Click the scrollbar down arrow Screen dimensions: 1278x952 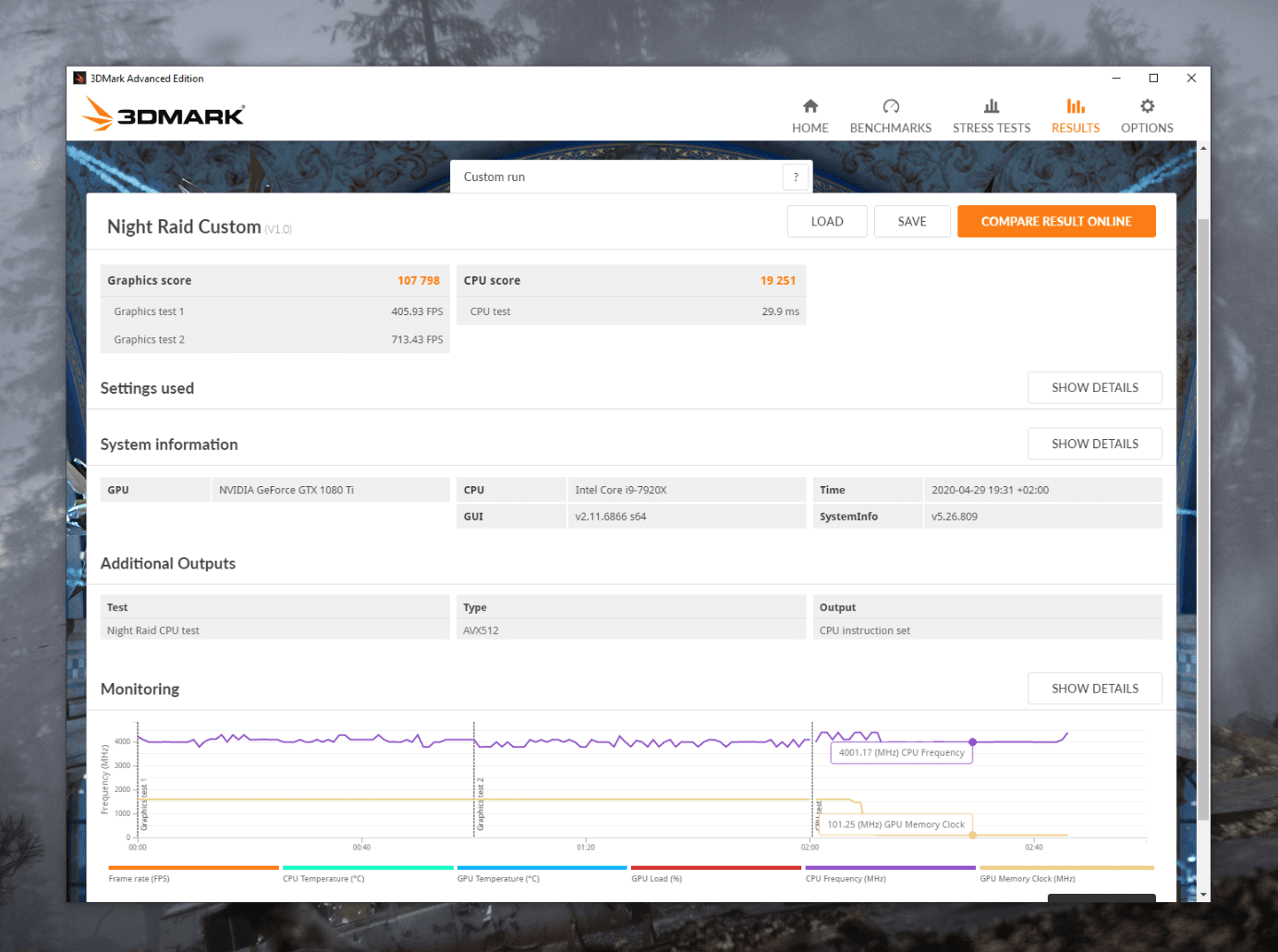1203,895
